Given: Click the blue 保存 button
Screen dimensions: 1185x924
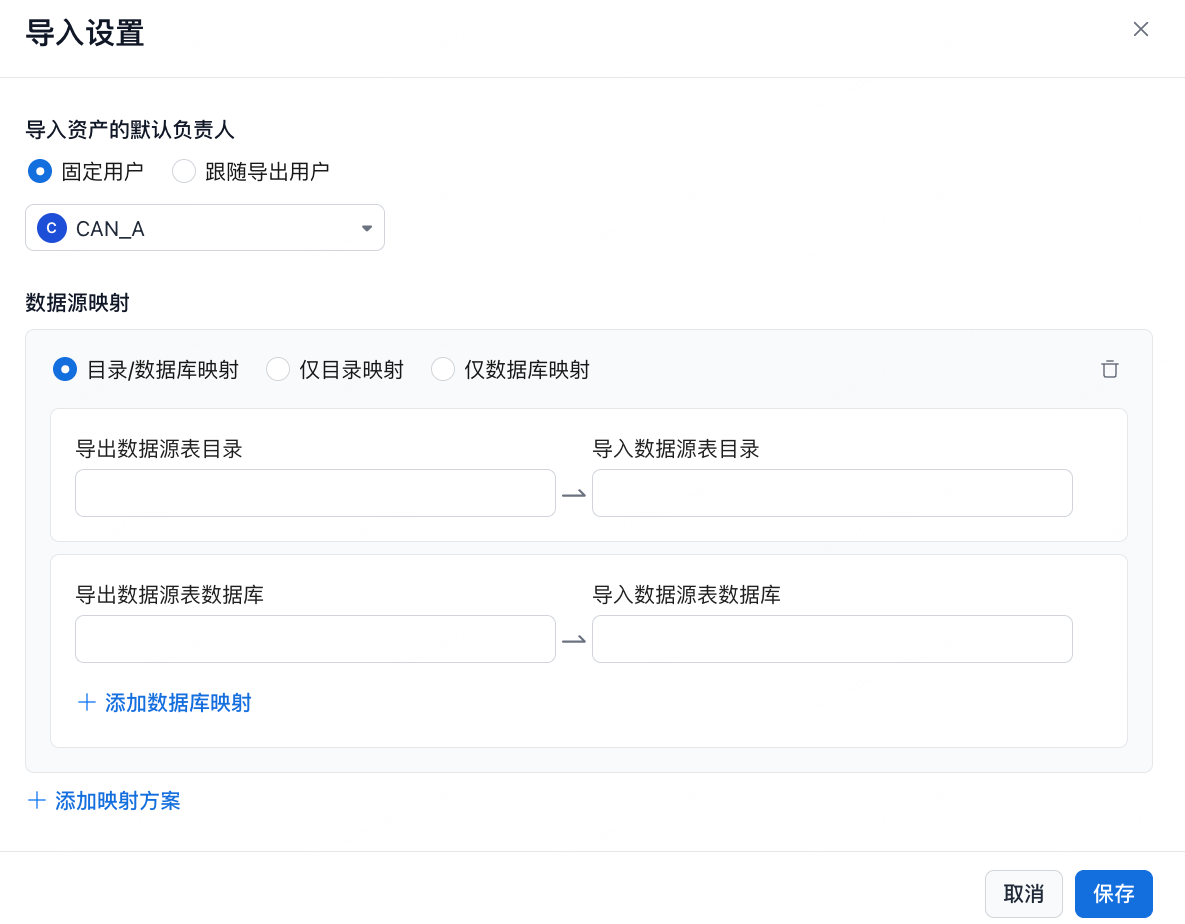Looking at the screenshot, I should pos(1113,894).
